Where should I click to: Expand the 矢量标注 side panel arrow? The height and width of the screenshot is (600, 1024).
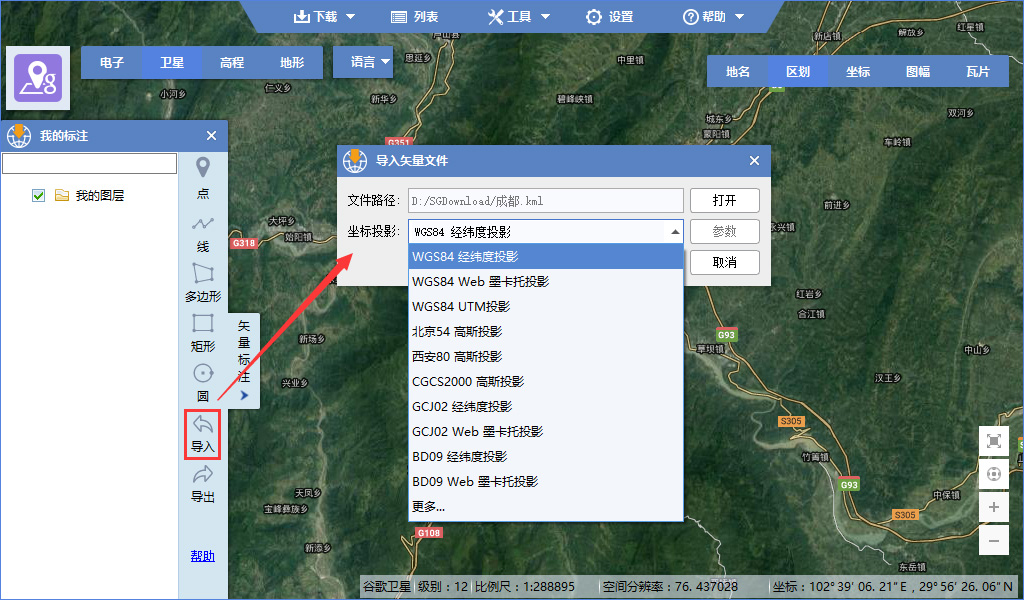244,395
